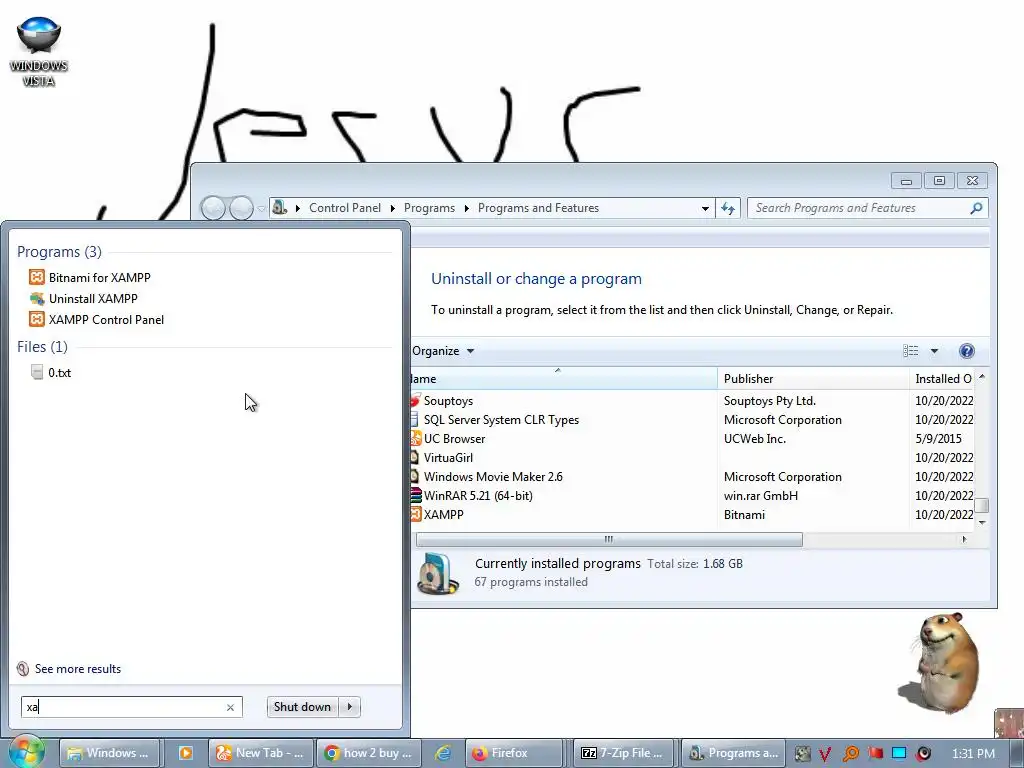Change view with the view icon
The height and width of the screenshot is (768, 1024).
(x=910, y=351)
